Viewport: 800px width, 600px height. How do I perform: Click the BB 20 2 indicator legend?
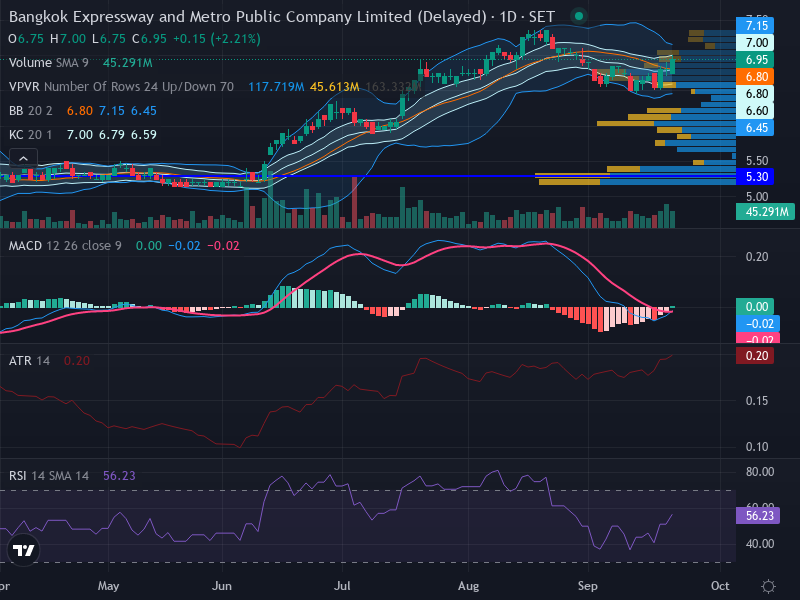[31, 111]
